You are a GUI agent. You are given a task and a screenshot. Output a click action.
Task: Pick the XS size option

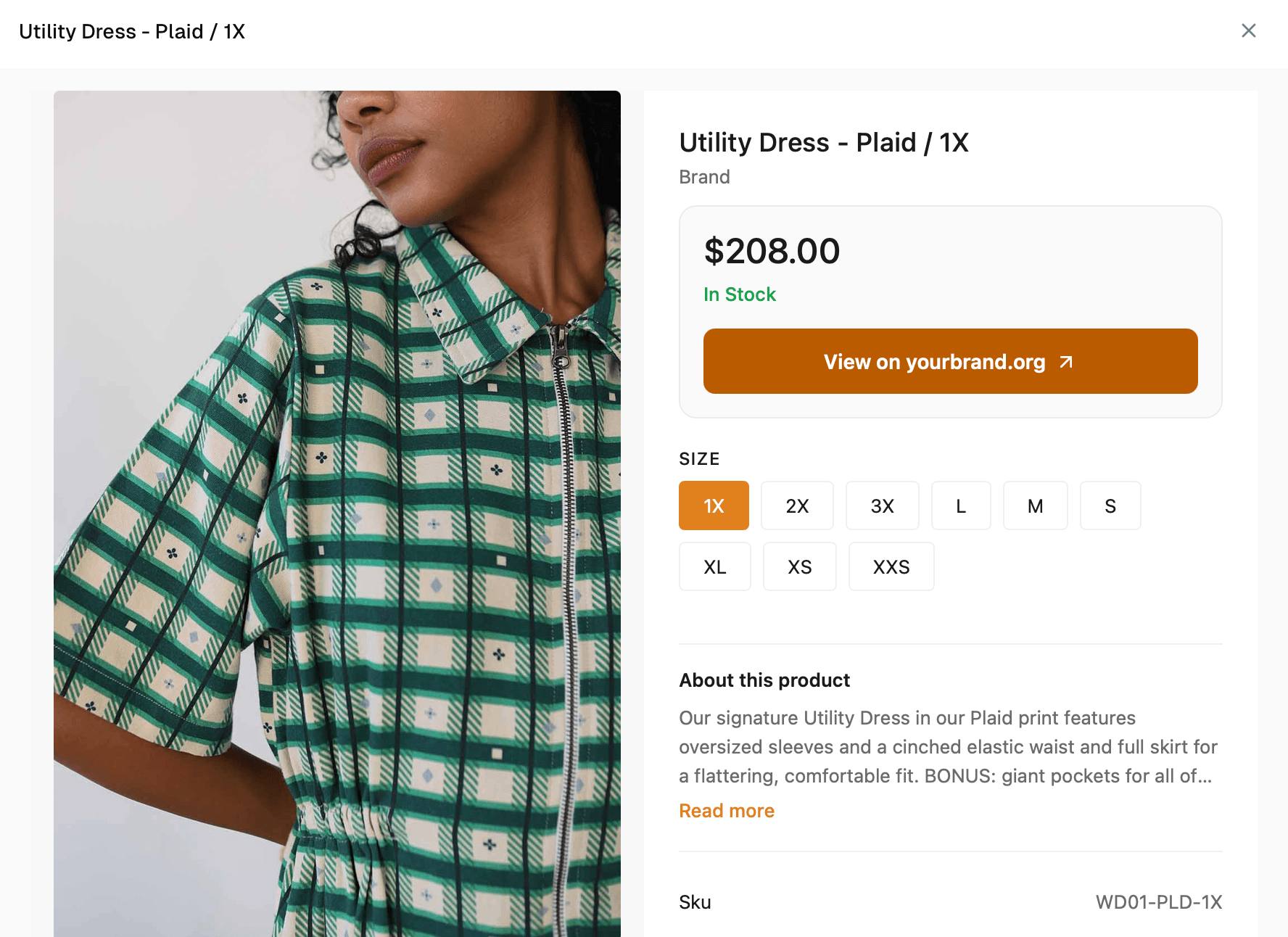click(799, 567)
